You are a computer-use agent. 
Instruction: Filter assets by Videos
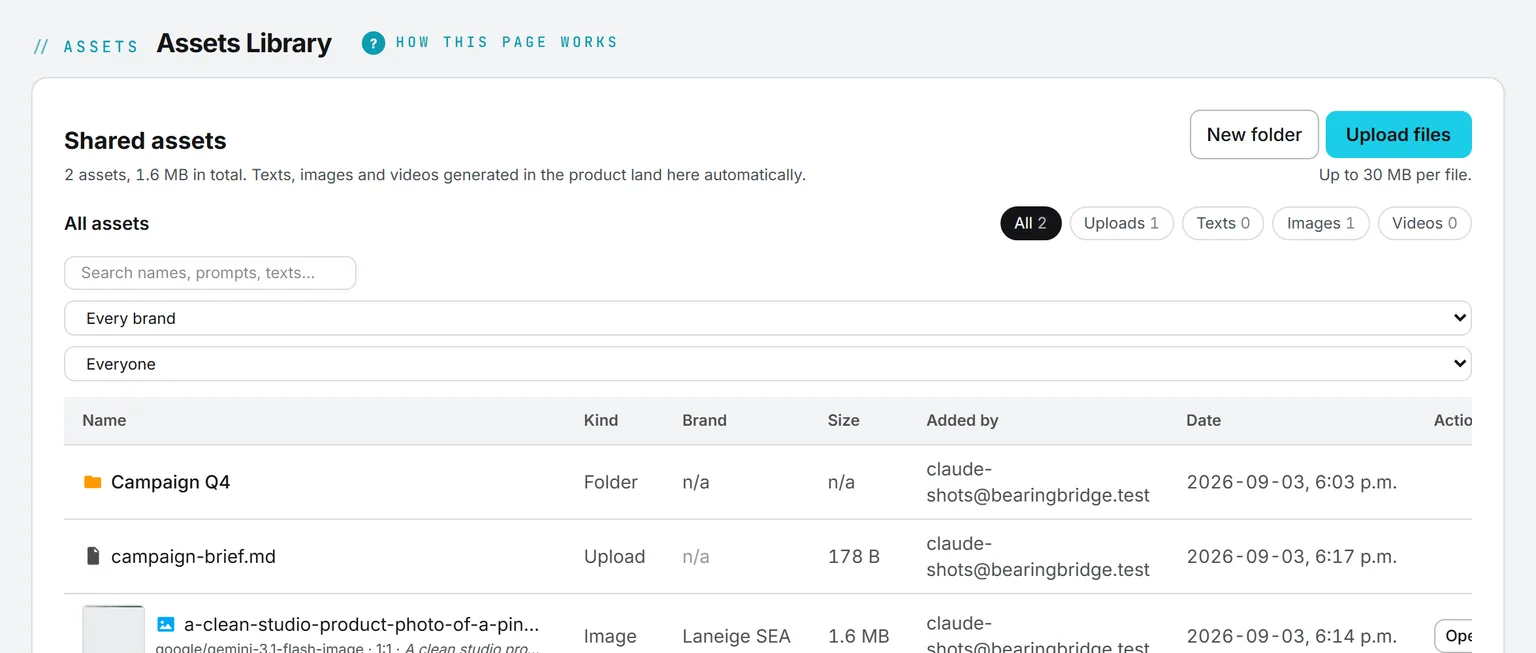(1424, 223)
